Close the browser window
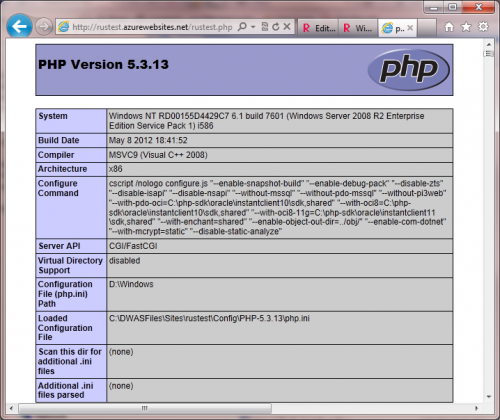 [478, 7]
